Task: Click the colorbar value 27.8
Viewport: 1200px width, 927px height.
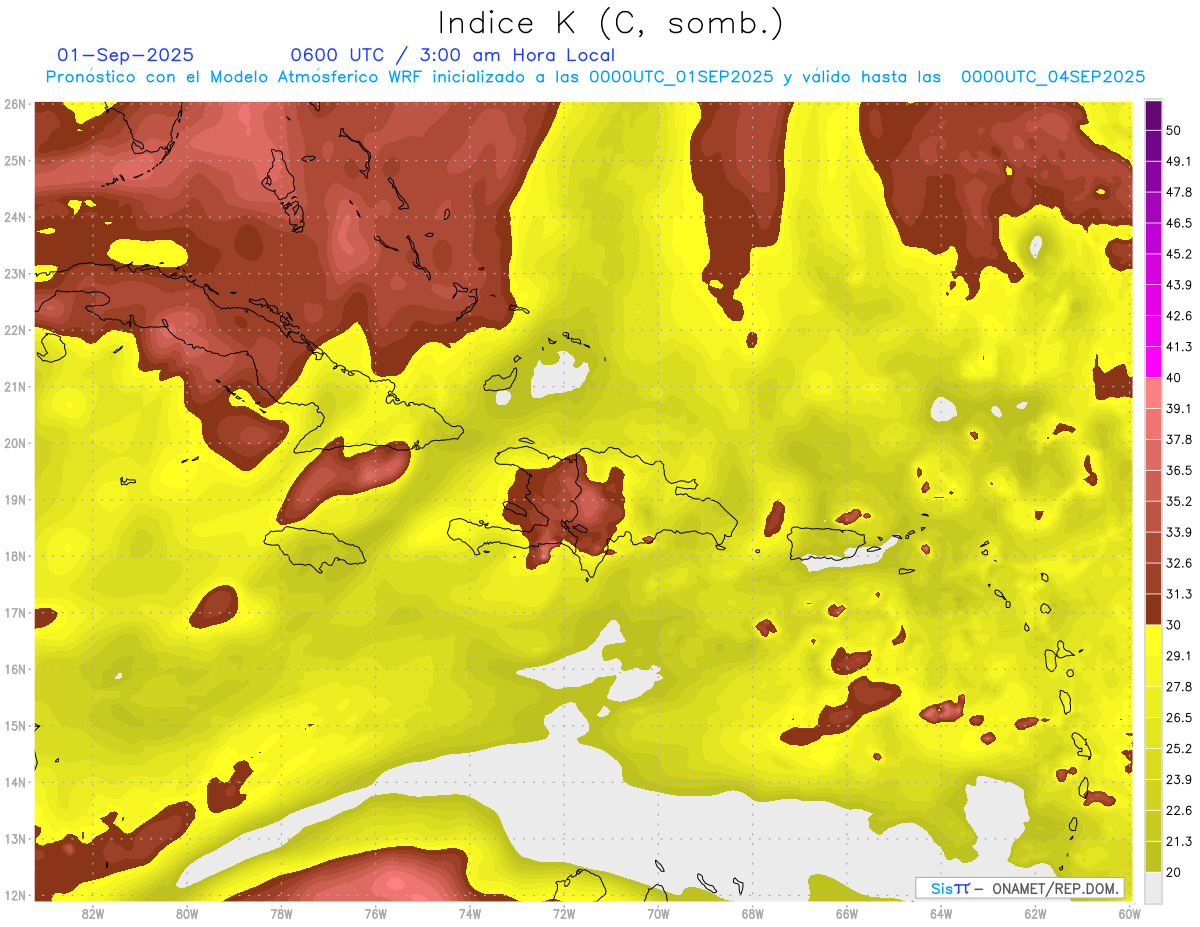Action: pyautogui.click(x=1178, y=686)
